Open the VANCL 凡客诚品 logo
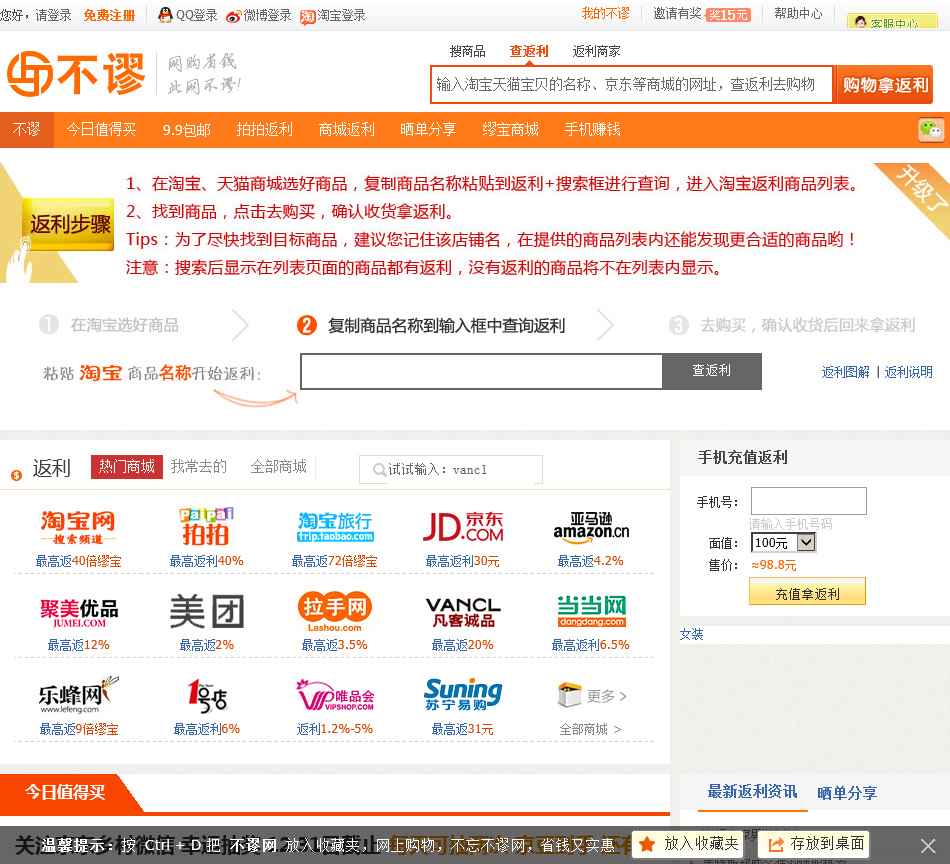 tap(463, 612)
